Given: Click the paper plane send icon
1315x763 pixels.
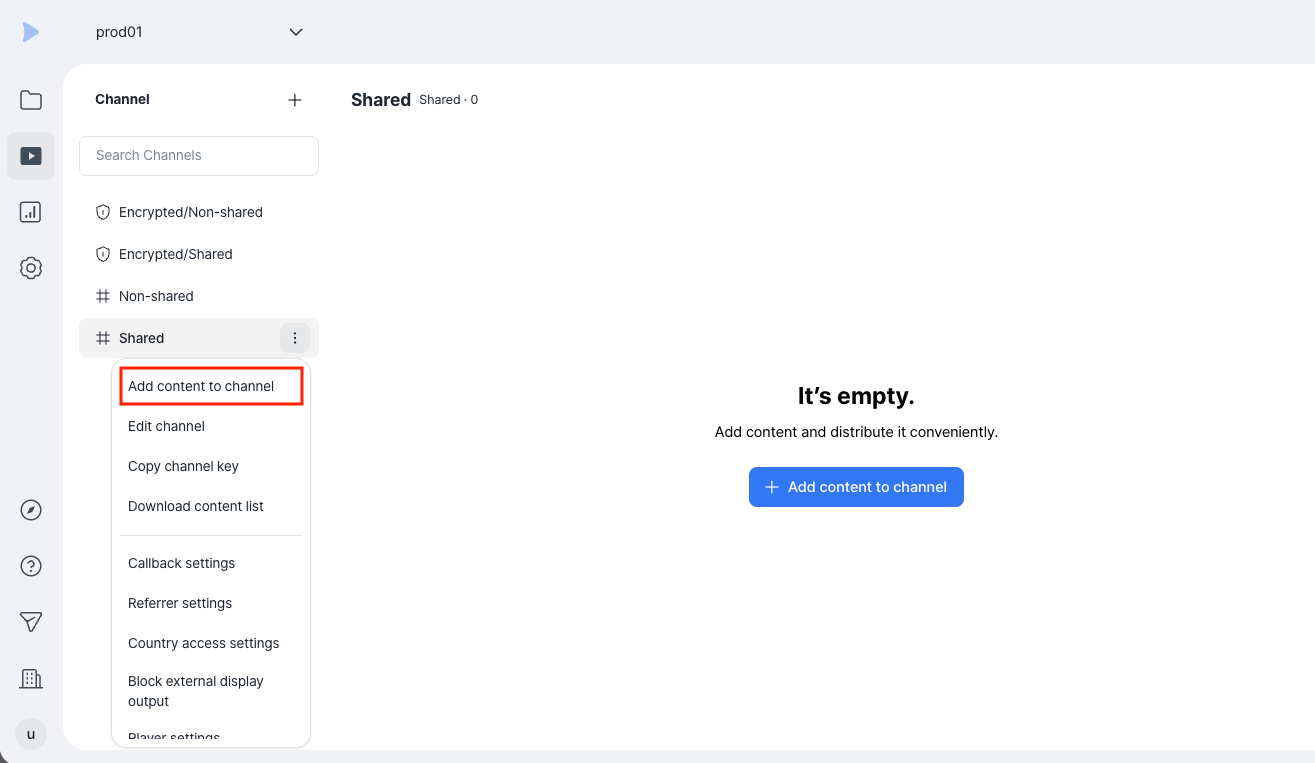Looking at the screenshot, I should [x=31, y=622].
